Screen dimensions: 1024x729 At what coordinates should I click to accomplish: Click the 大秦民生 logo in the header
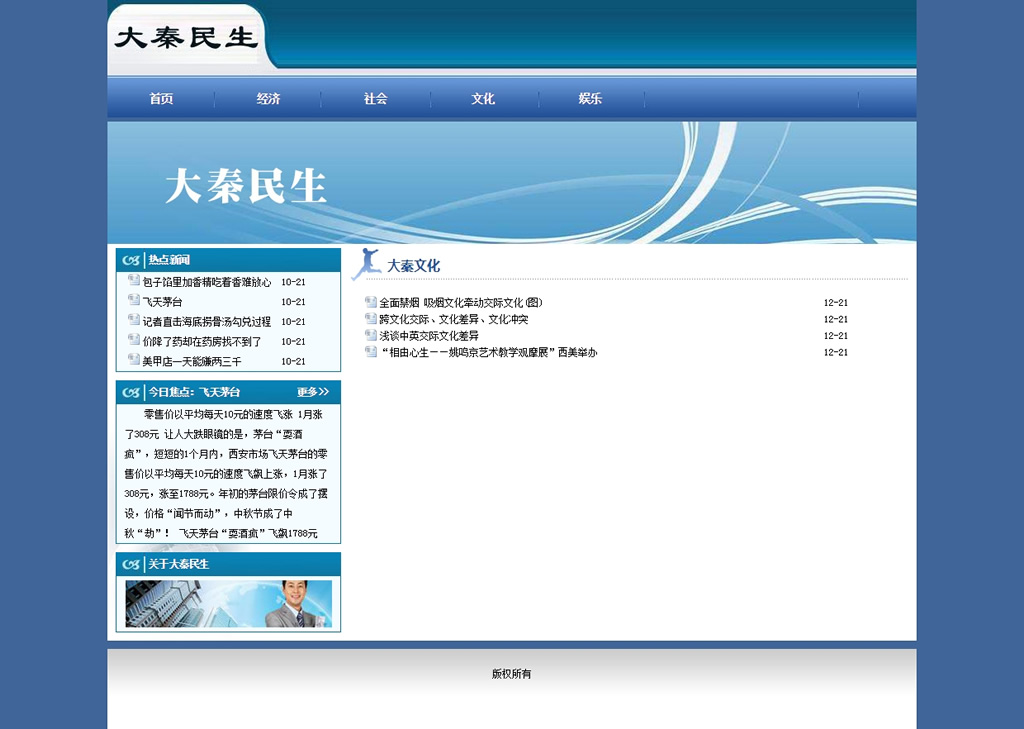(186, 38)
